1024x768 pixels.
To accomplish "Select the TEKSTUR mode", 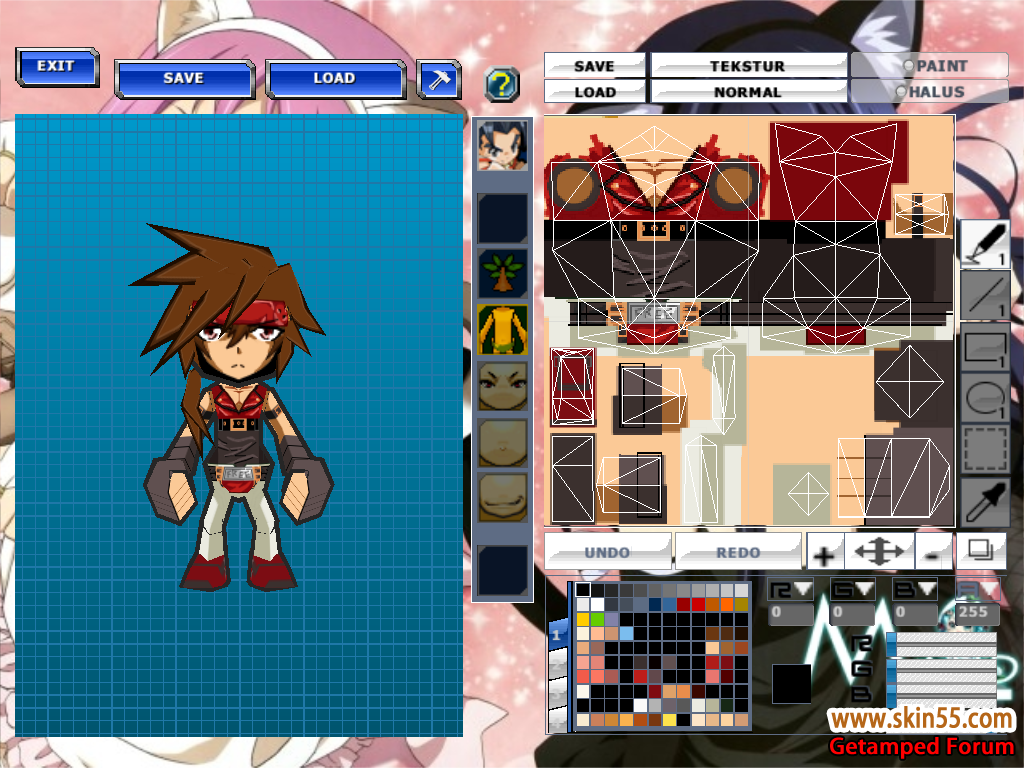I will 748,66.
